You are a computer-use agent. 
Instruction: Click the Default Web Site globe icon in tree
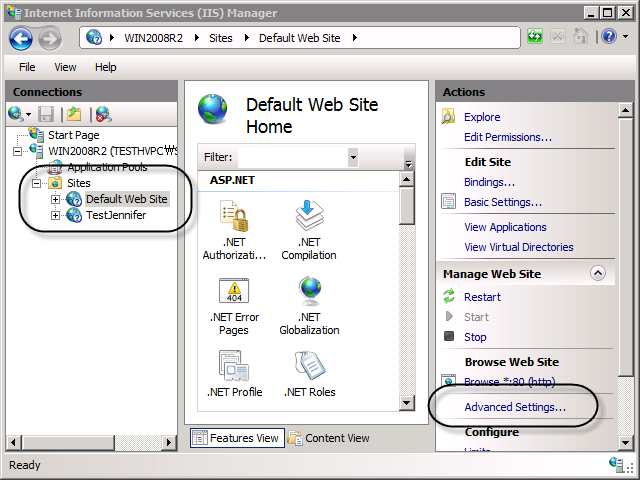pos(74,199)
